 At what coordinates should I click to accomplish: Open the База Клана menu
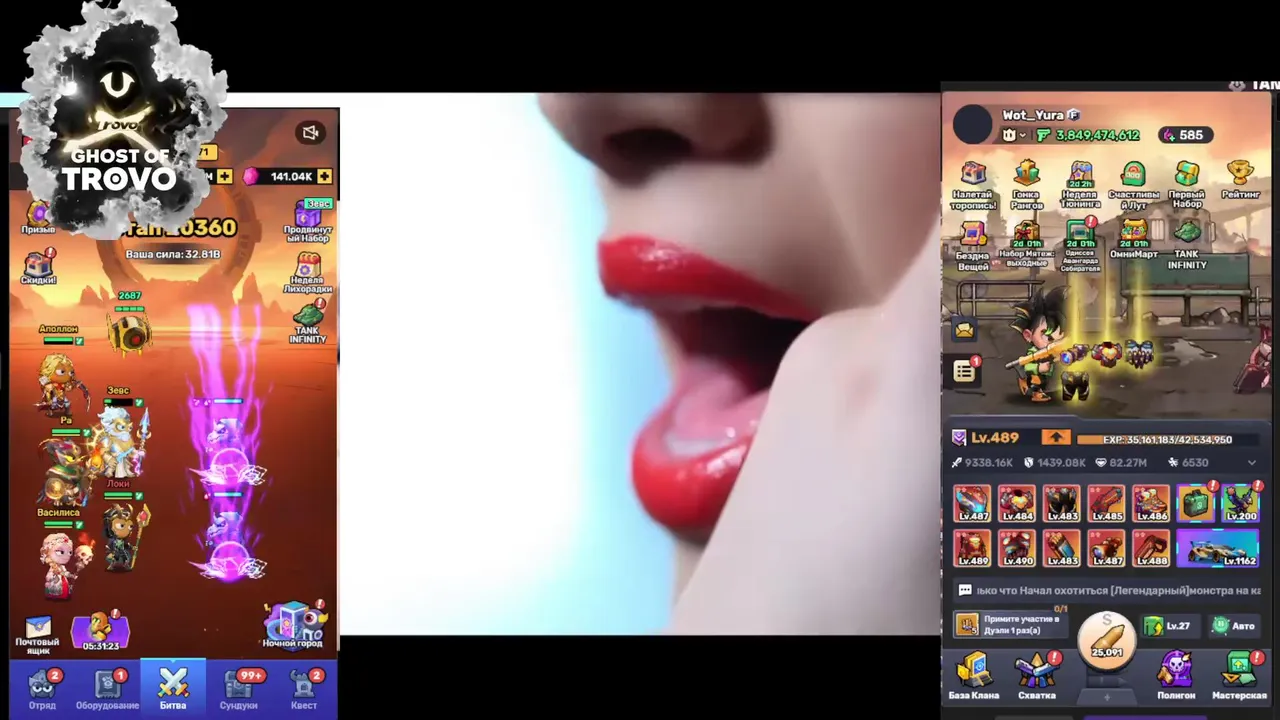point(973,676)
